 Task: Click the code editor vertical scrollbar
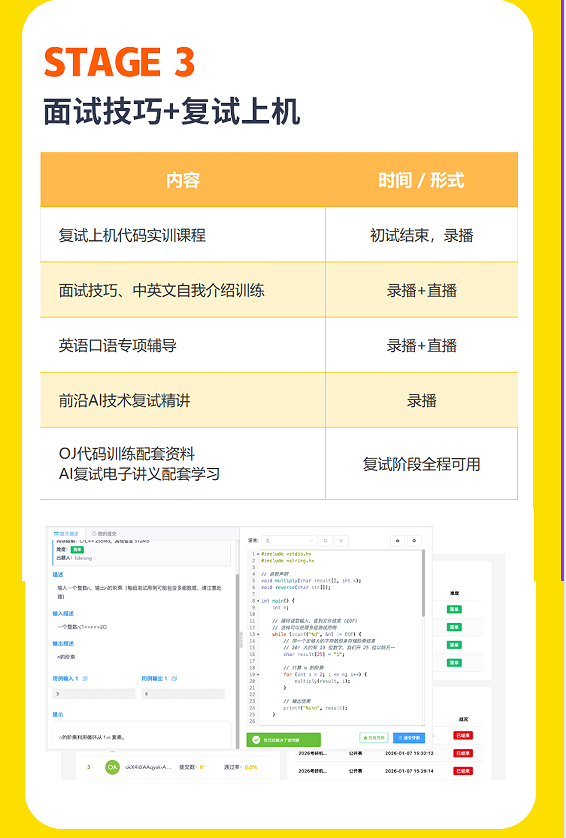tap(423, 583)
